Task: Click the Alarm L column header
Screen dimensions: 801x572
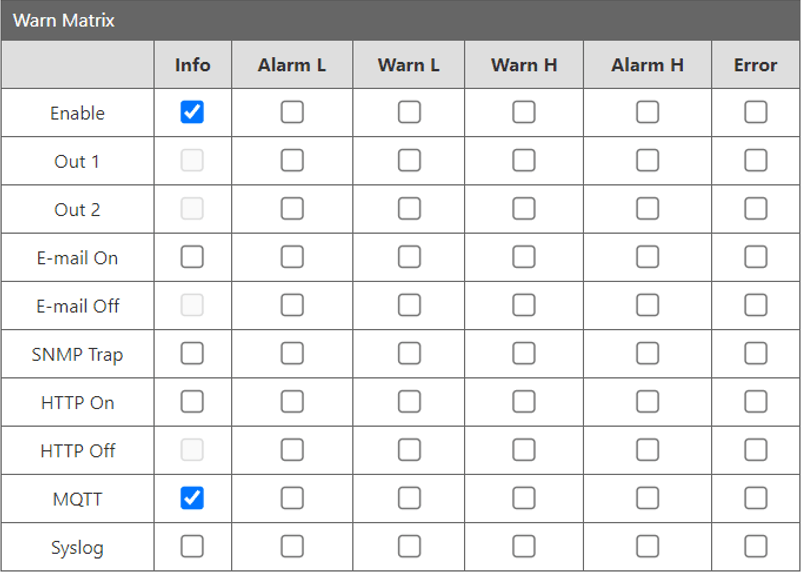Action: tap(292, 65)
